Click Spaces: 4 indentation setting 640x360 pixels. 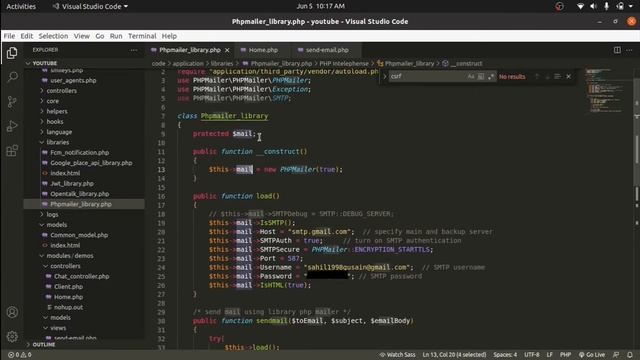click(505, 355)
